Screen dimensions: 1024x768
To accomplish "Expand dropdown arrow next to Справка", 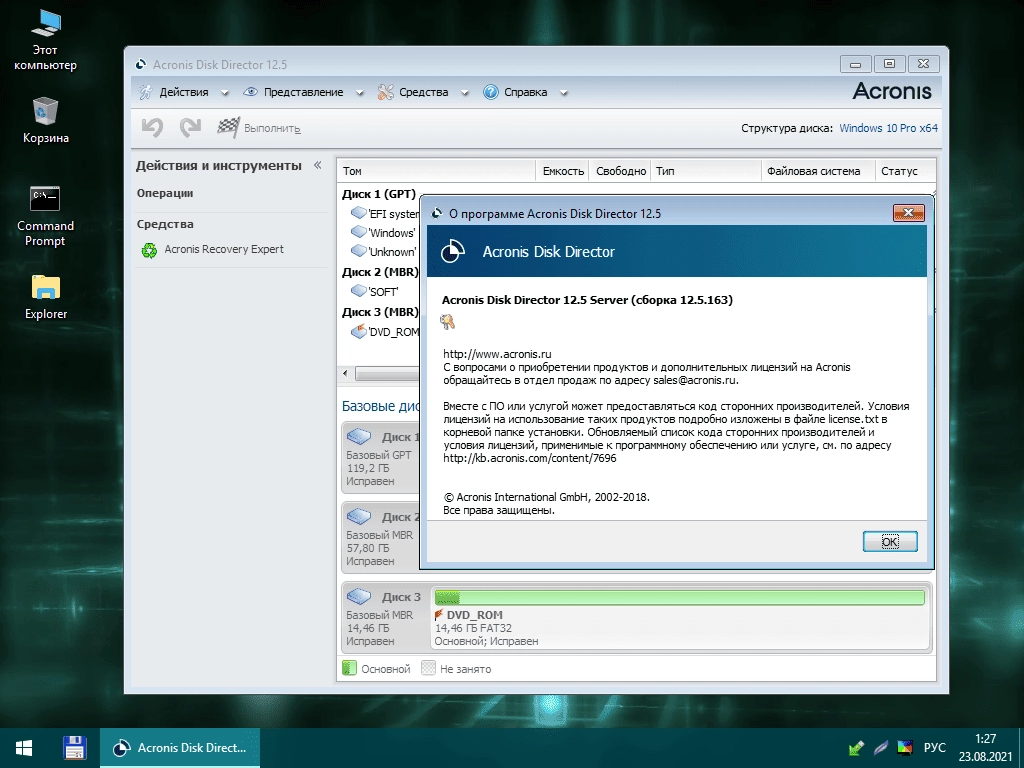I will tap(563, 93).
